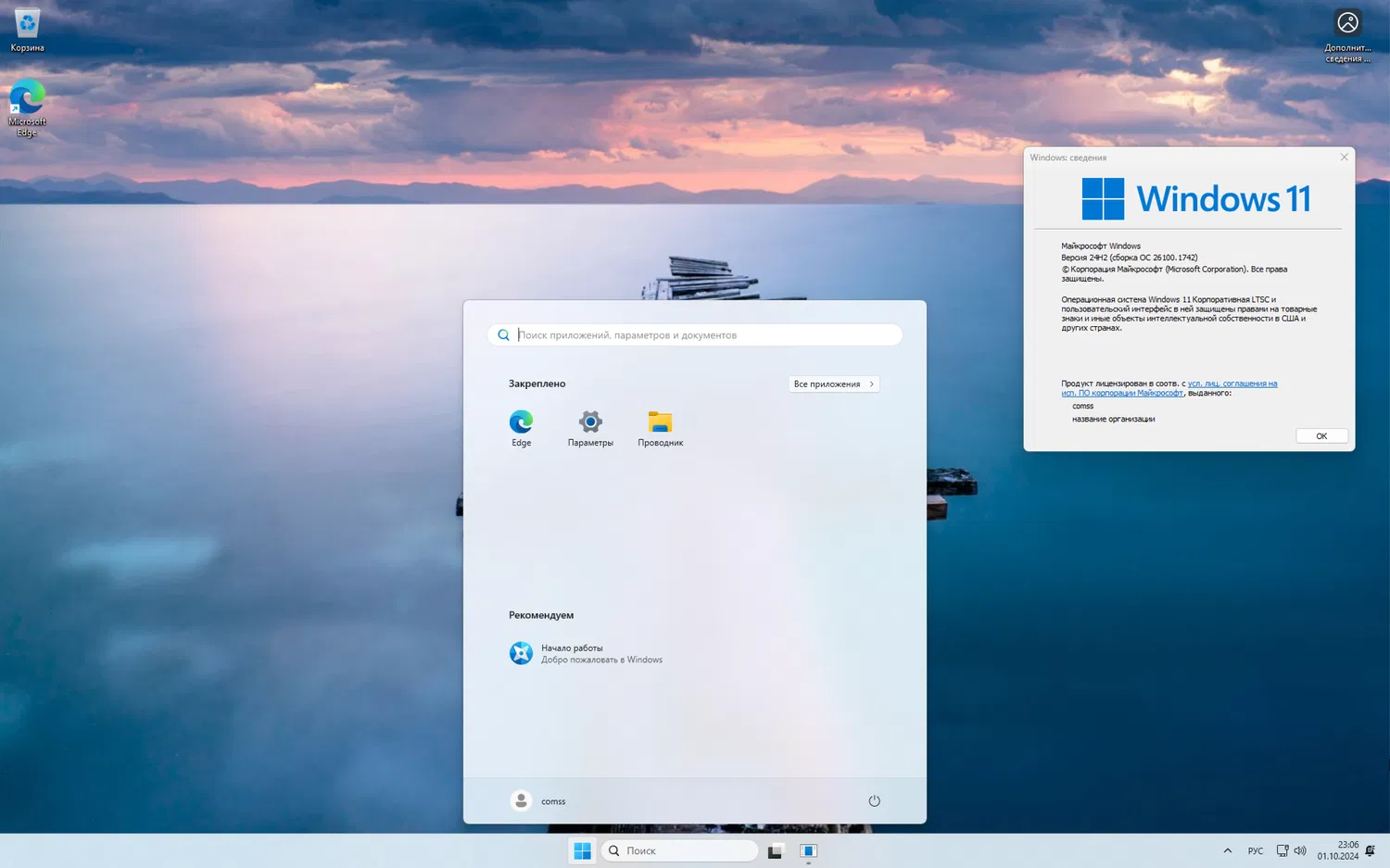Click the Закреплено heading in Start menu

pos(537,384)
